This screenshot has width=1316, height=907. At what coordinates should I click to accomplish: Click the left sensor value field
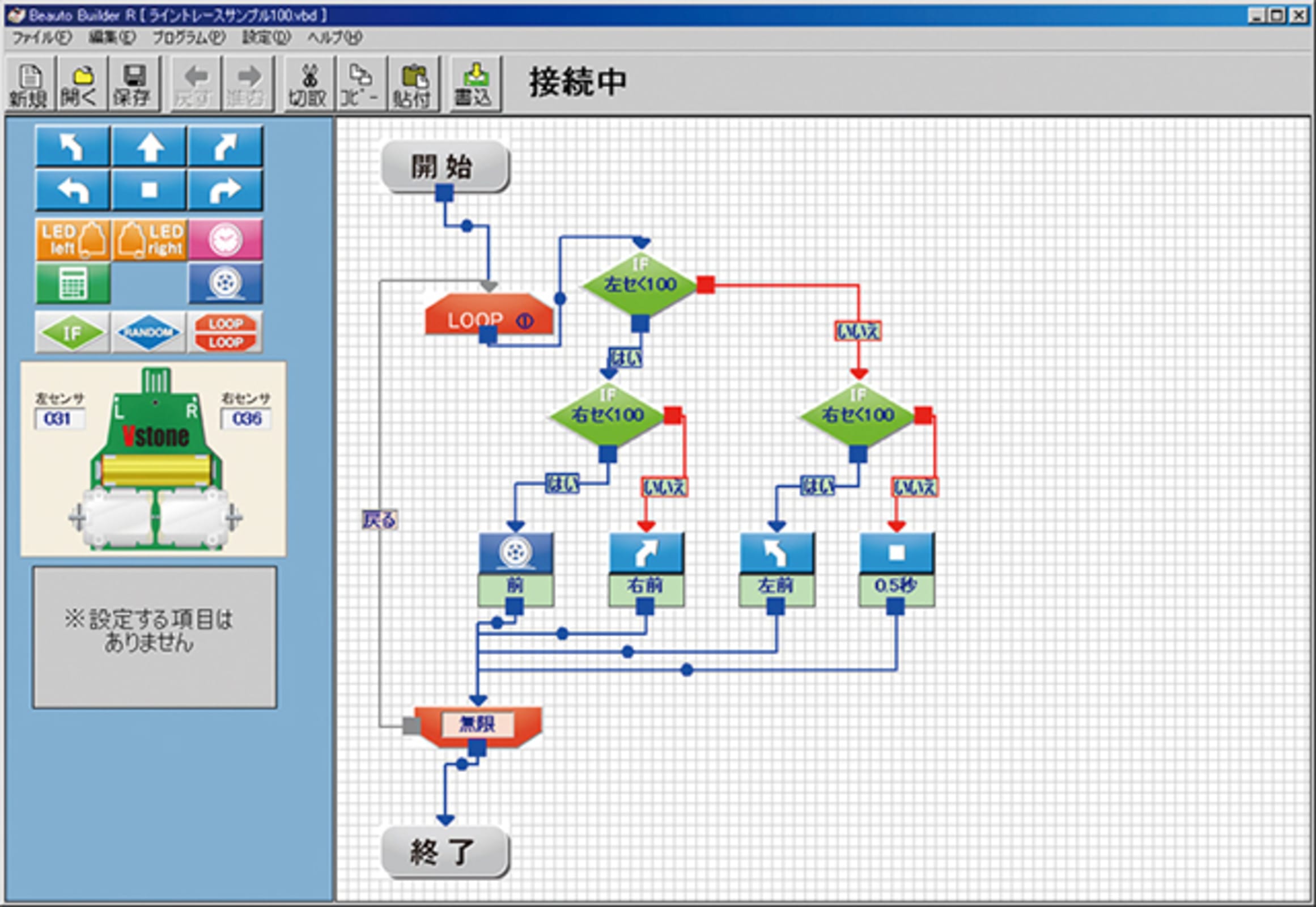click(x=58, y=419)
